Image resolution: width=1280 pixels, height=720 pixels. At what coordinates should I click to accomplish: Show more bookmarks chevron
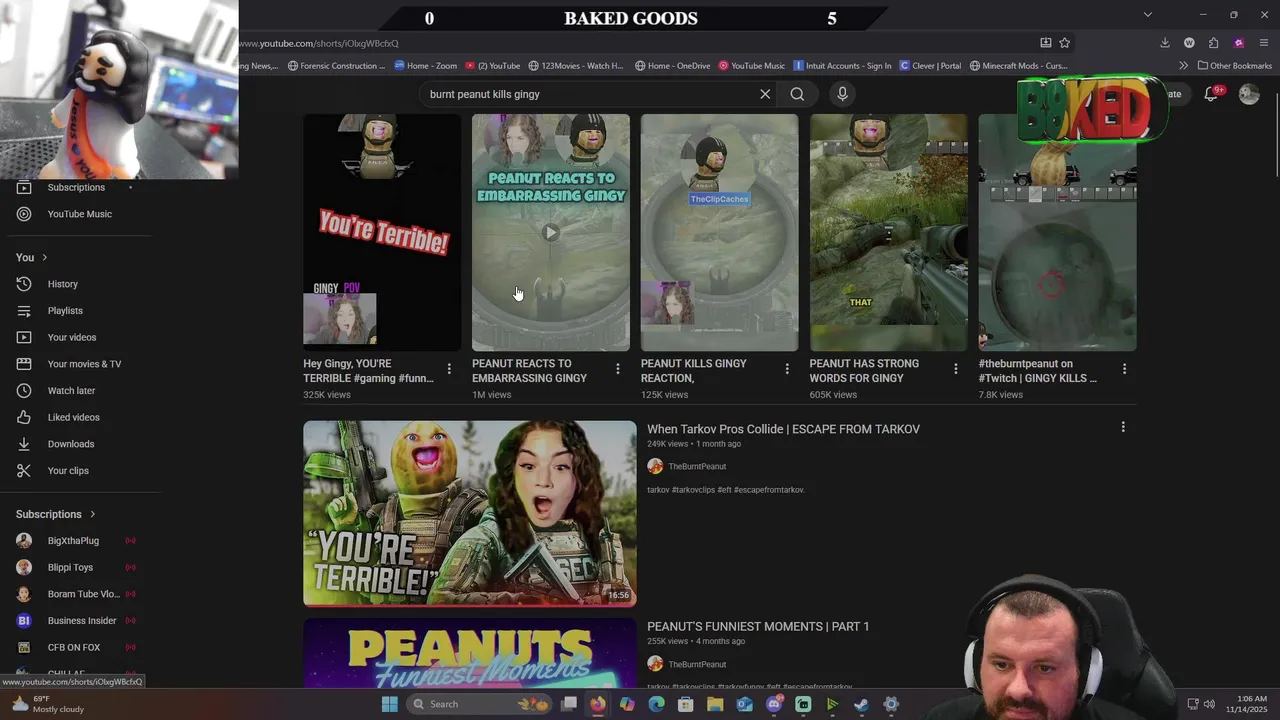pos(1183,66)
